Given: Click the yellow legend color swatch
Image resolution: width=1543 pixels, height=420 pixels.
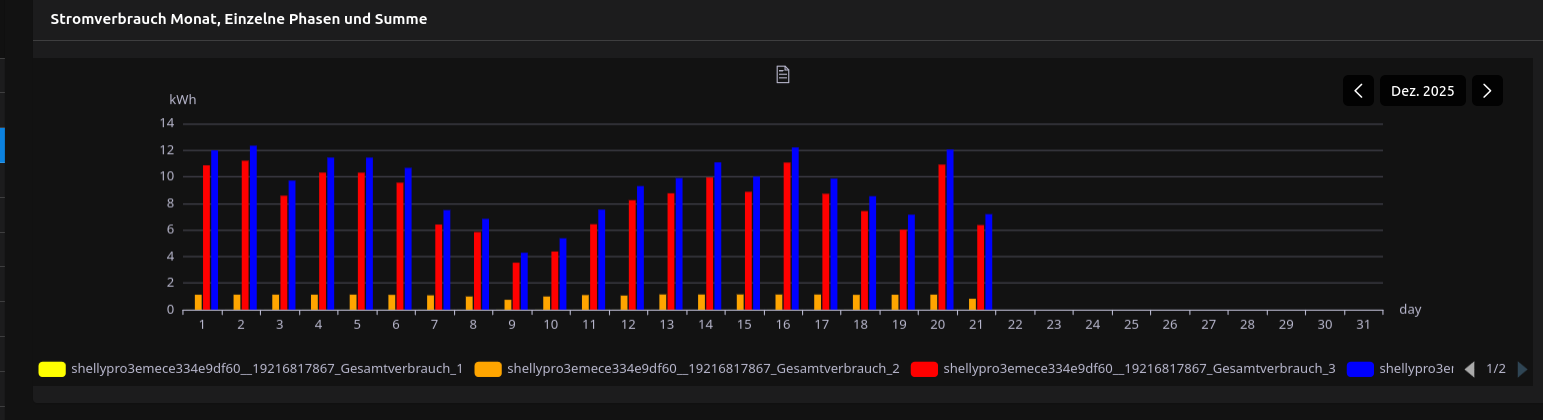Looking at the screenshot, I should point(52,369).
